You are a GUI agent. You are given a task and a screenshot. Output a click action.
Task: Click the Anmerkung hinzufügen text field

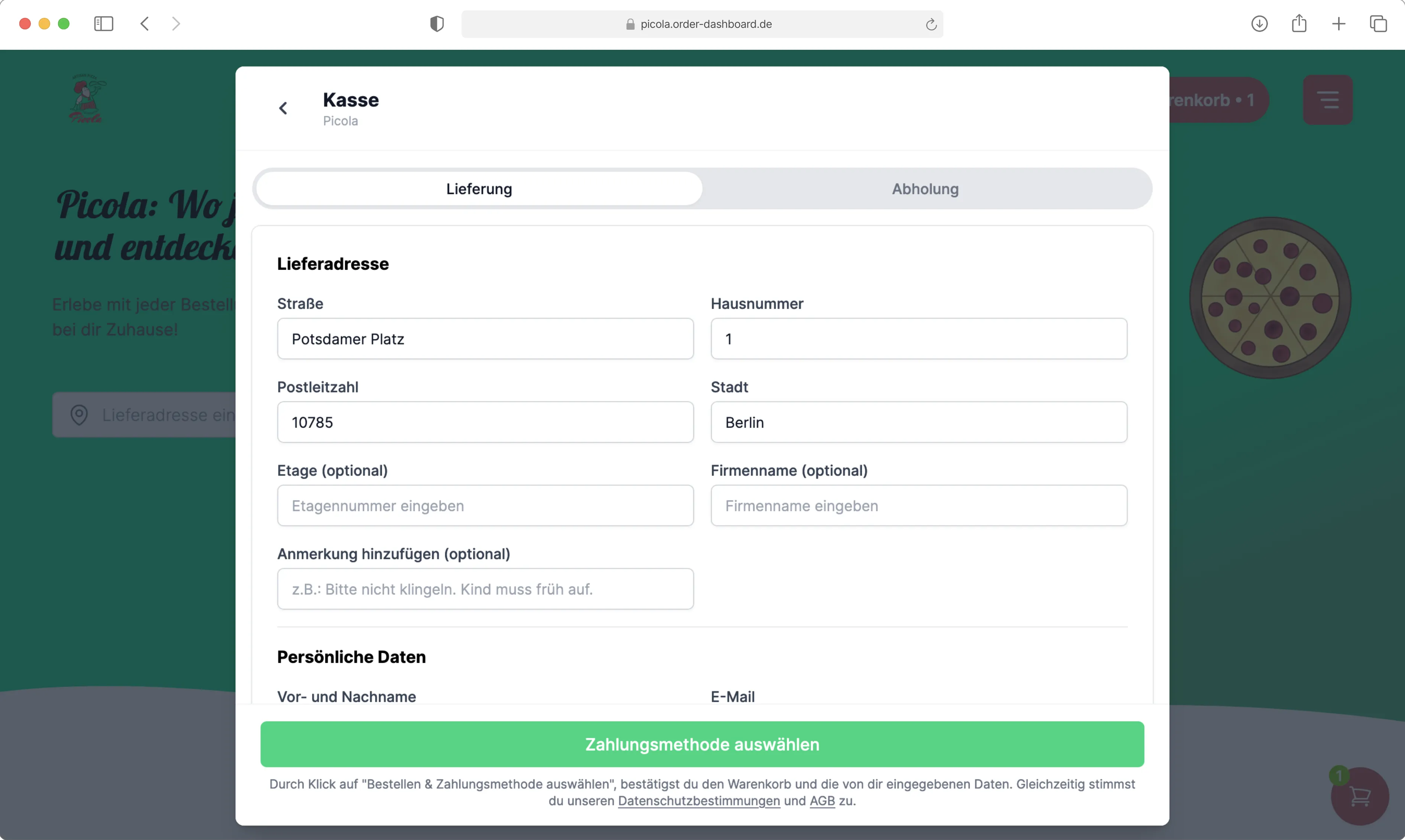click(485, 589)
